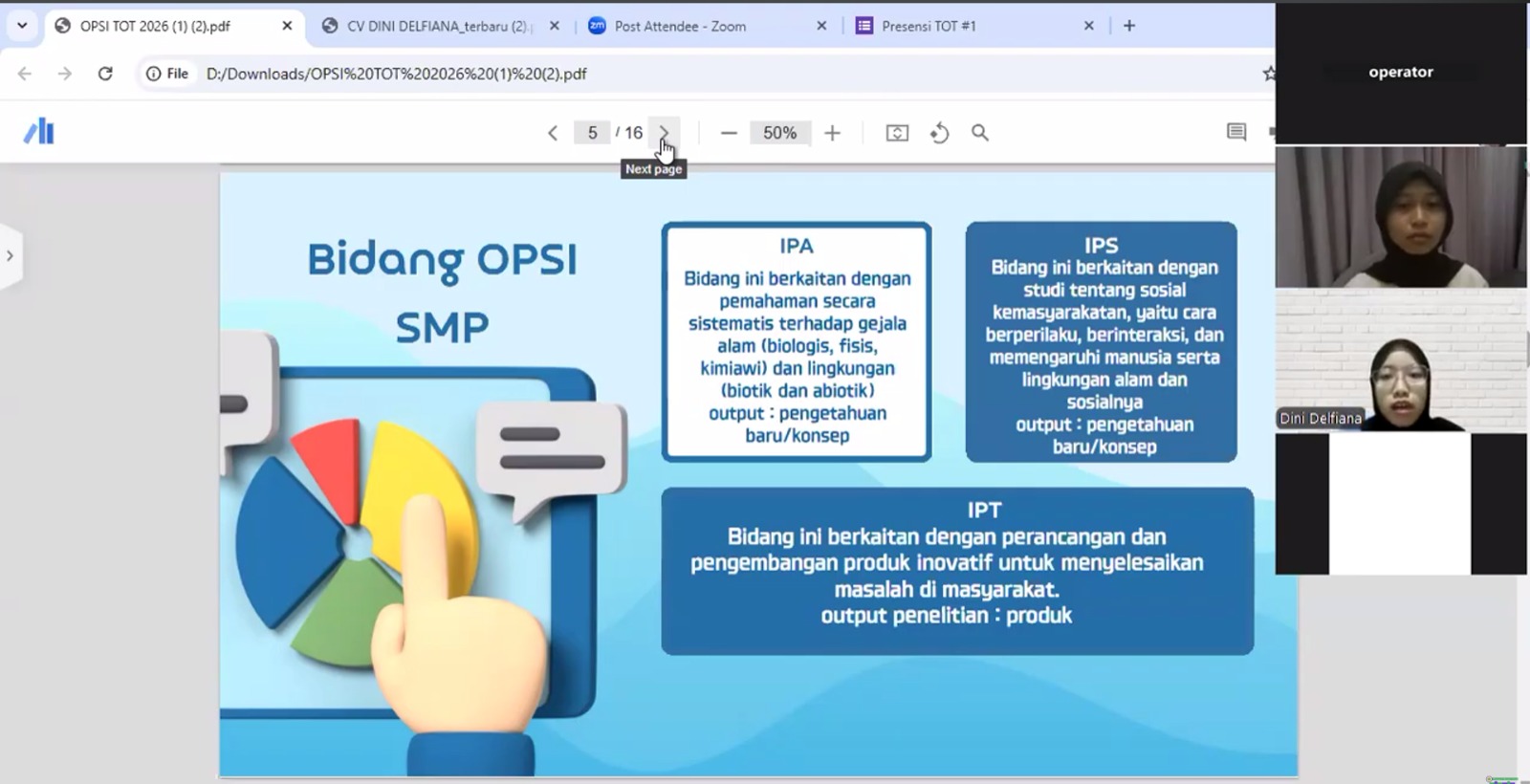Switch to the CV DINI DELFIANA tab
Image resolution: width=1530 pixels, height=784 pixels.
[436, 26]
